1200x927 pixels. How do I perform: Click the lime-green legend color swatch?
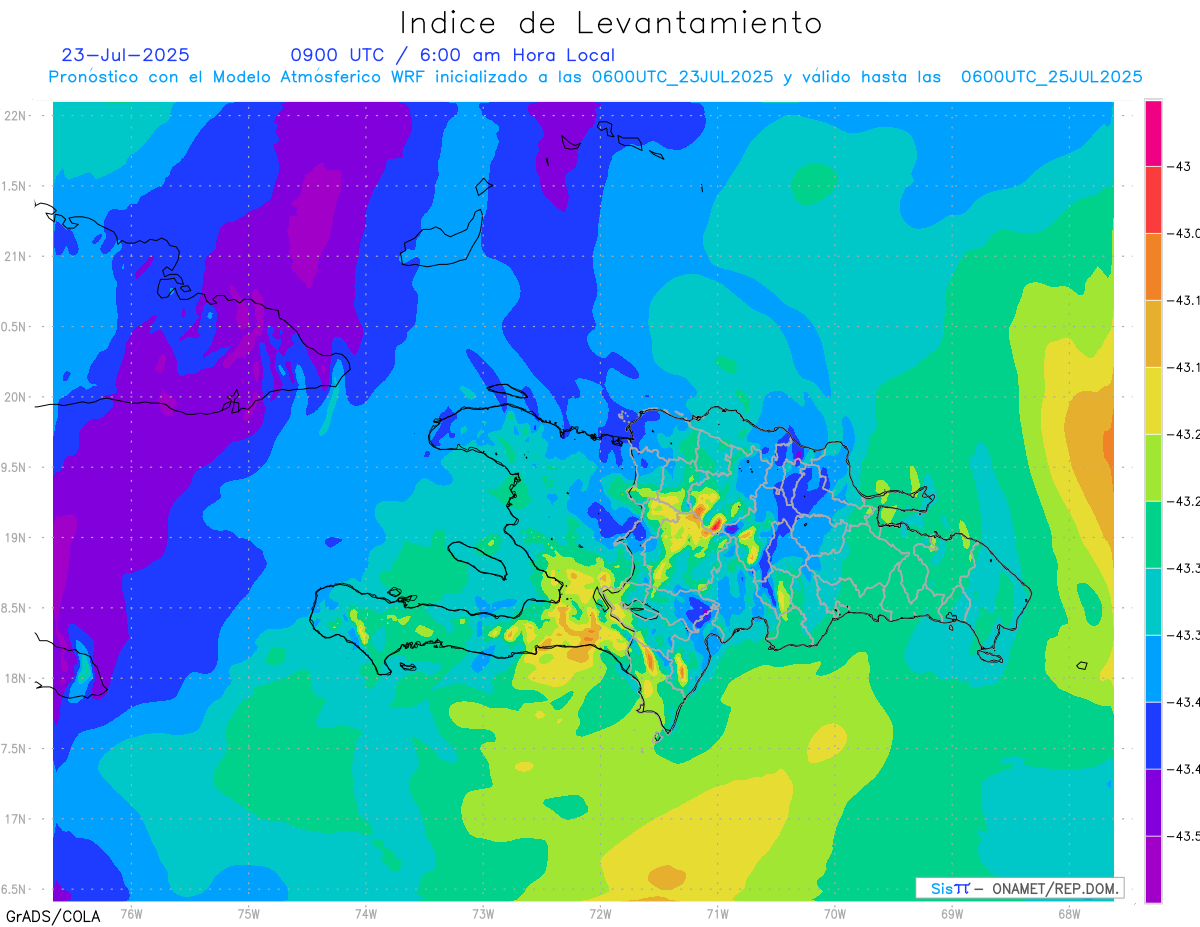coord(1153,467)
